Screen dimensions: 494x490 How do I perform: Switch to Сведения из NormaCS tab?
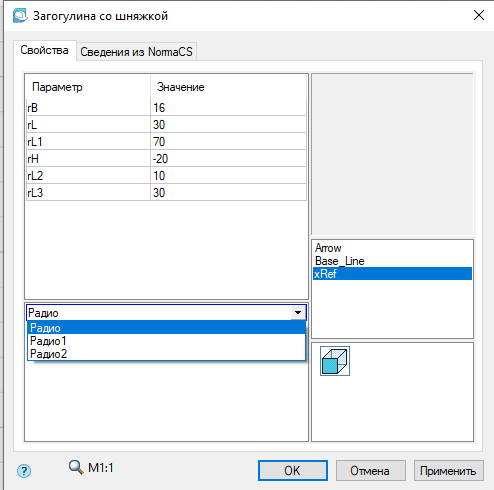coord(136,52)
